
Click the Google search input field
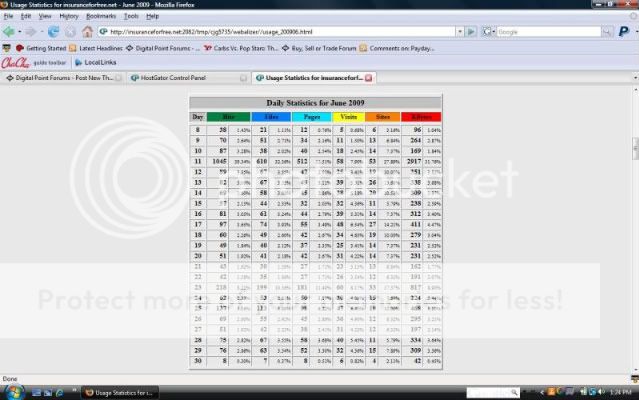coord(549,32)
